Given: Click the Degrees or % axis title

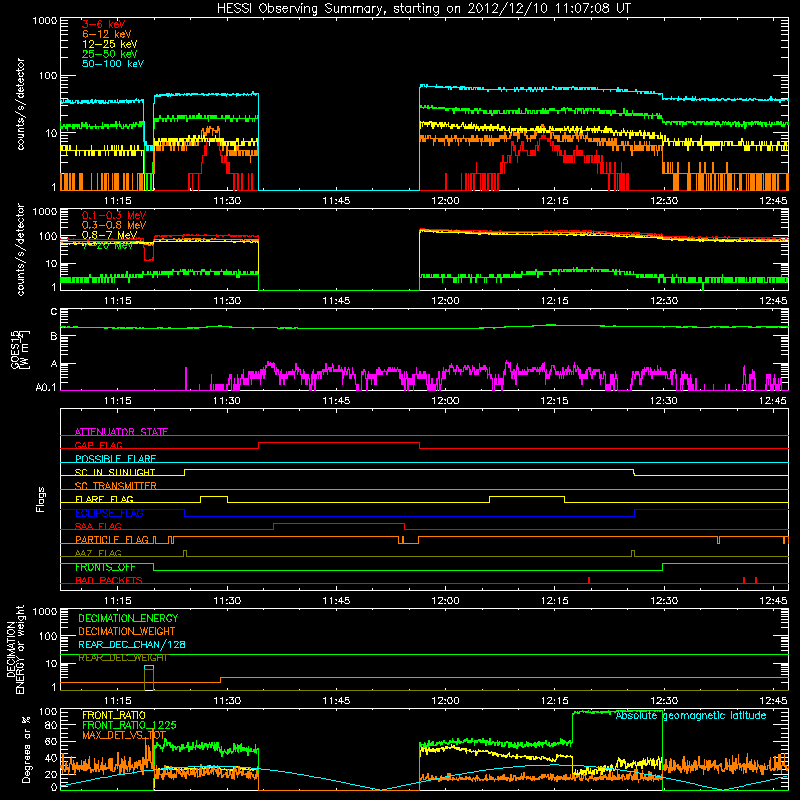Looking at the screenshot, I should pos(26,749).
